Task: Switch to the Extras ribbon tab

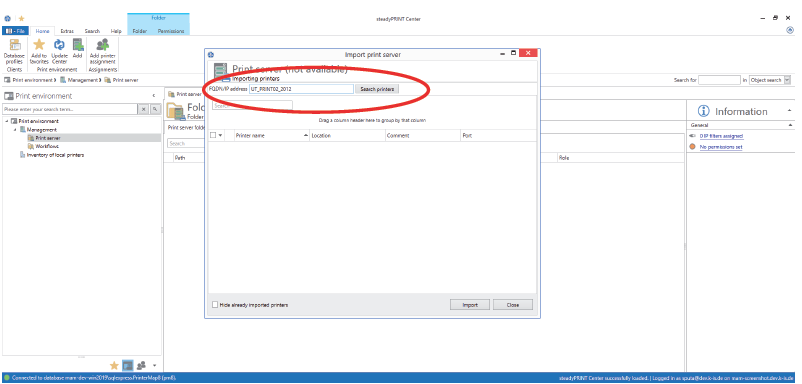Action: 67,31
